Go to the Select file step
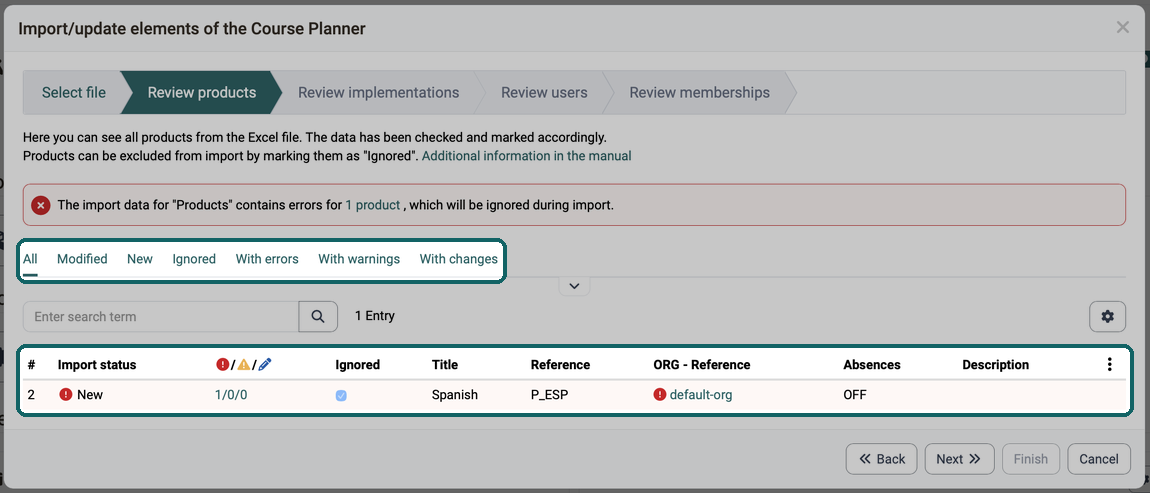This screenshot has width=1150, height=493. pyautogui.click(x=73, y=92)
